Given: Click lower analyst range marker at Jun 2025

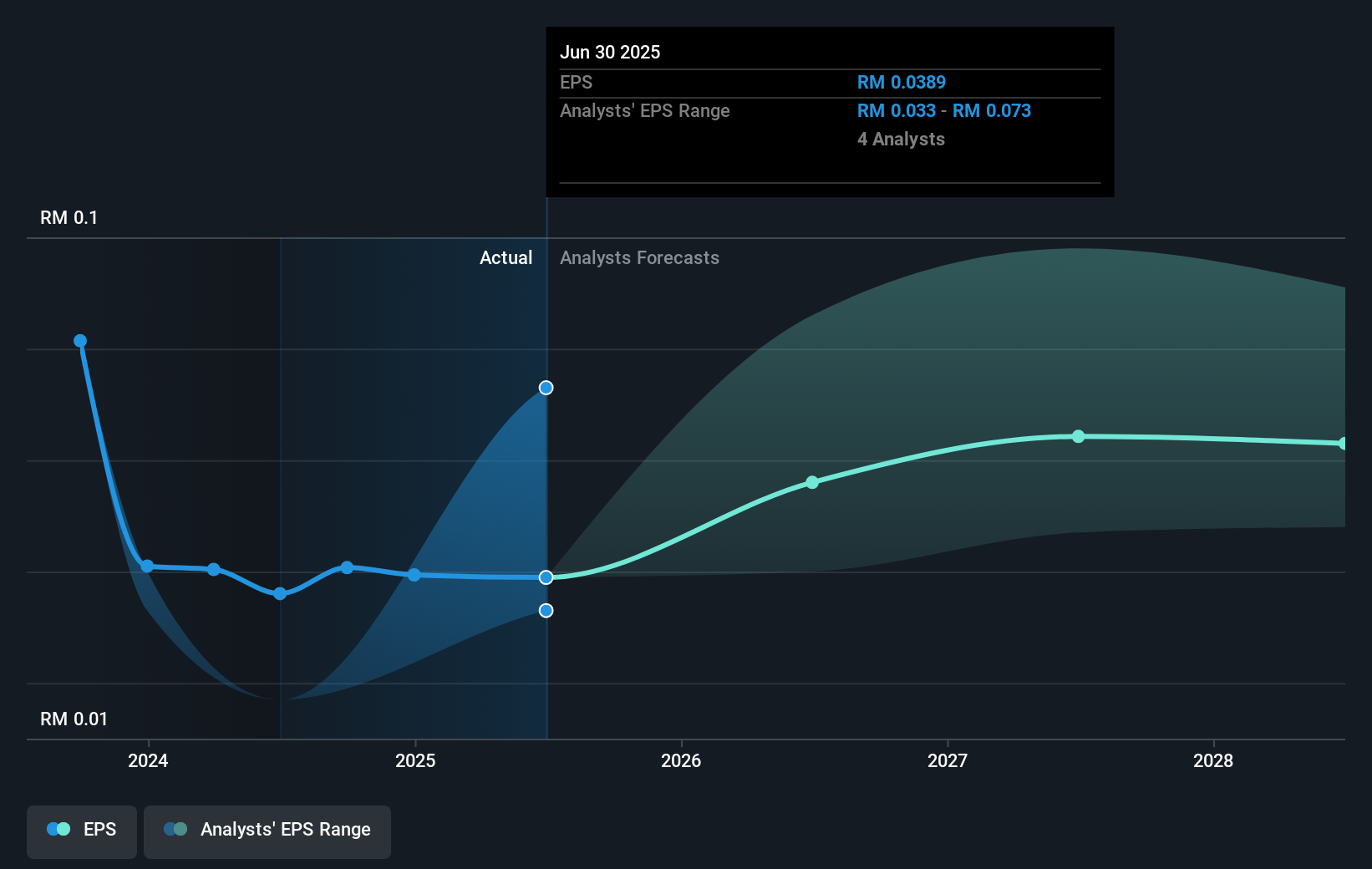Looking at the screenshot, I should [546, 611].
